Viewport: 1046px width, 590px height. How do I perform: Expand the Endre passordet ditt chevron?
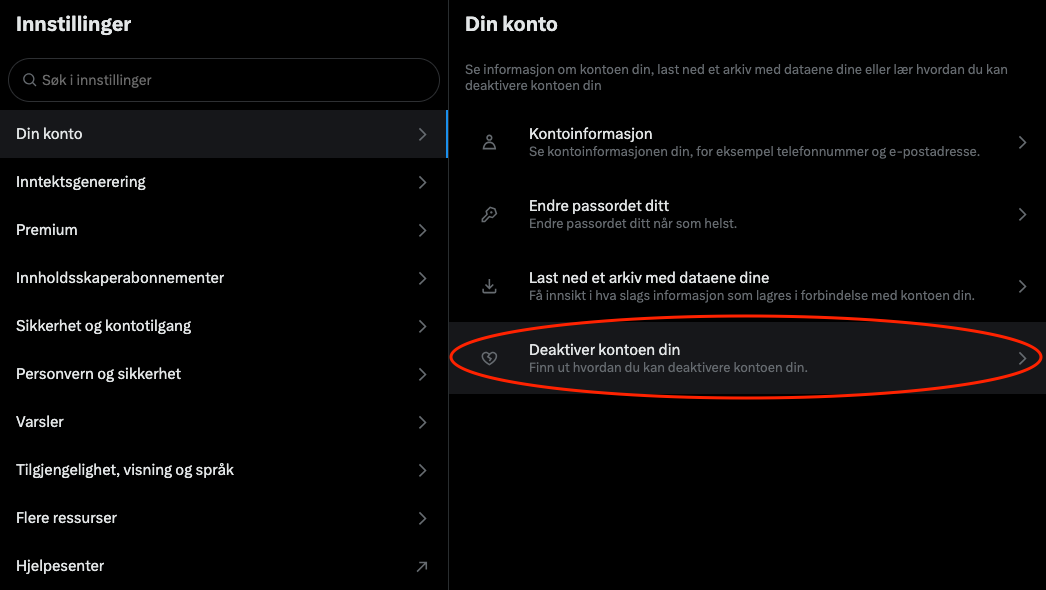(1022, 214)
